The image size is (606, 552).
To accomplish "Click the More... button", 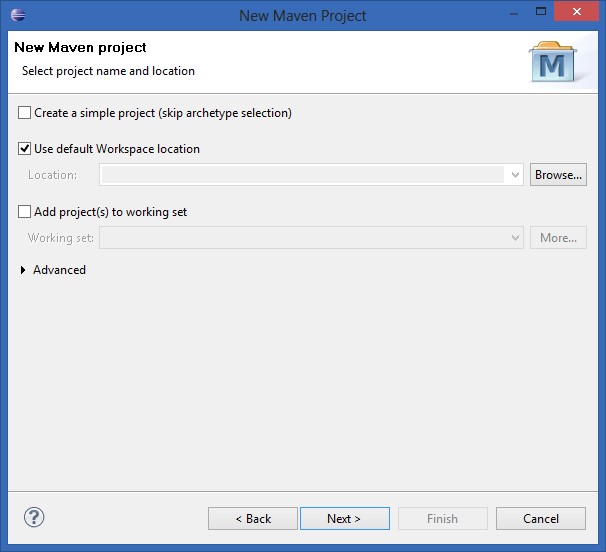I will coord(558,238).
